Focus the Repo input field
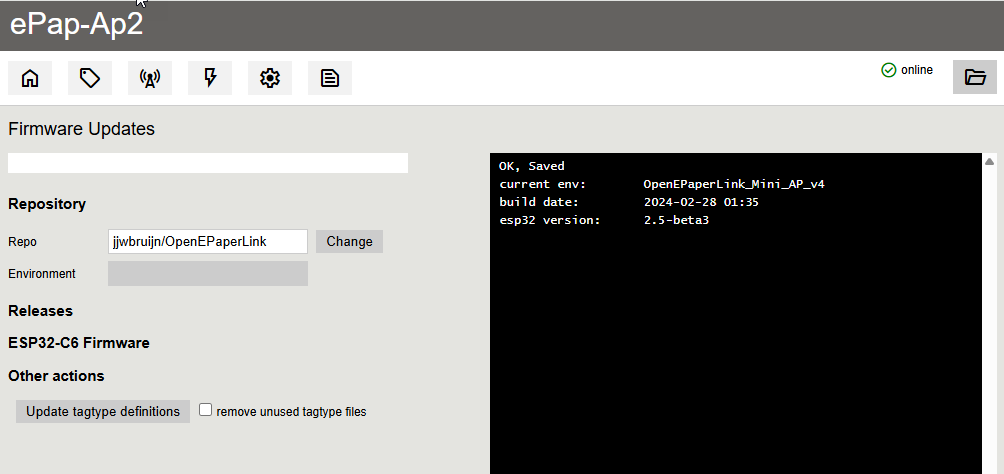1004x474 pixels. click(x=208, y=241)
